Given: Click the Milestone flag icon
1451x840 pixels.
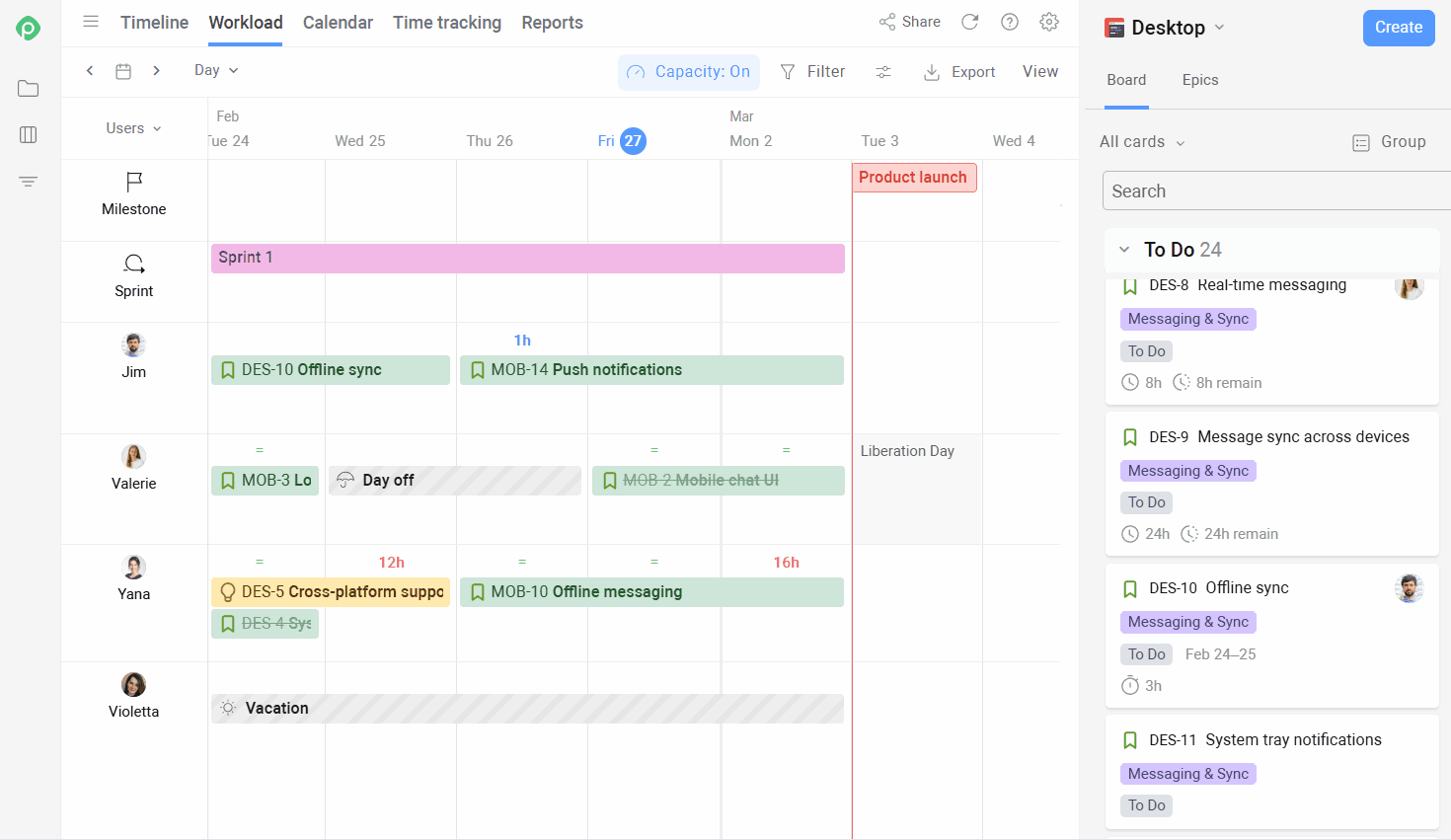Looking at the screenshot, I should pyautogui.click(x=134, y=182).
